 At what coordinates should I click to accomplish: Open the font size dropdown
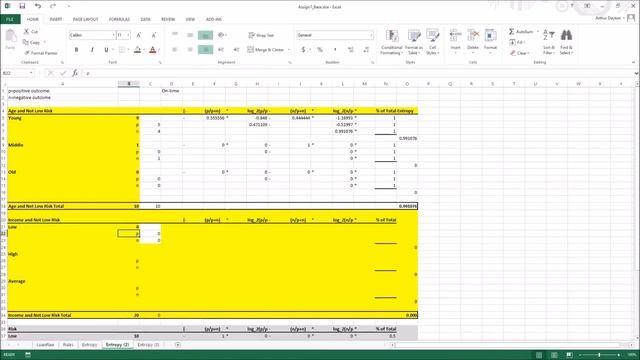[128, 35]
